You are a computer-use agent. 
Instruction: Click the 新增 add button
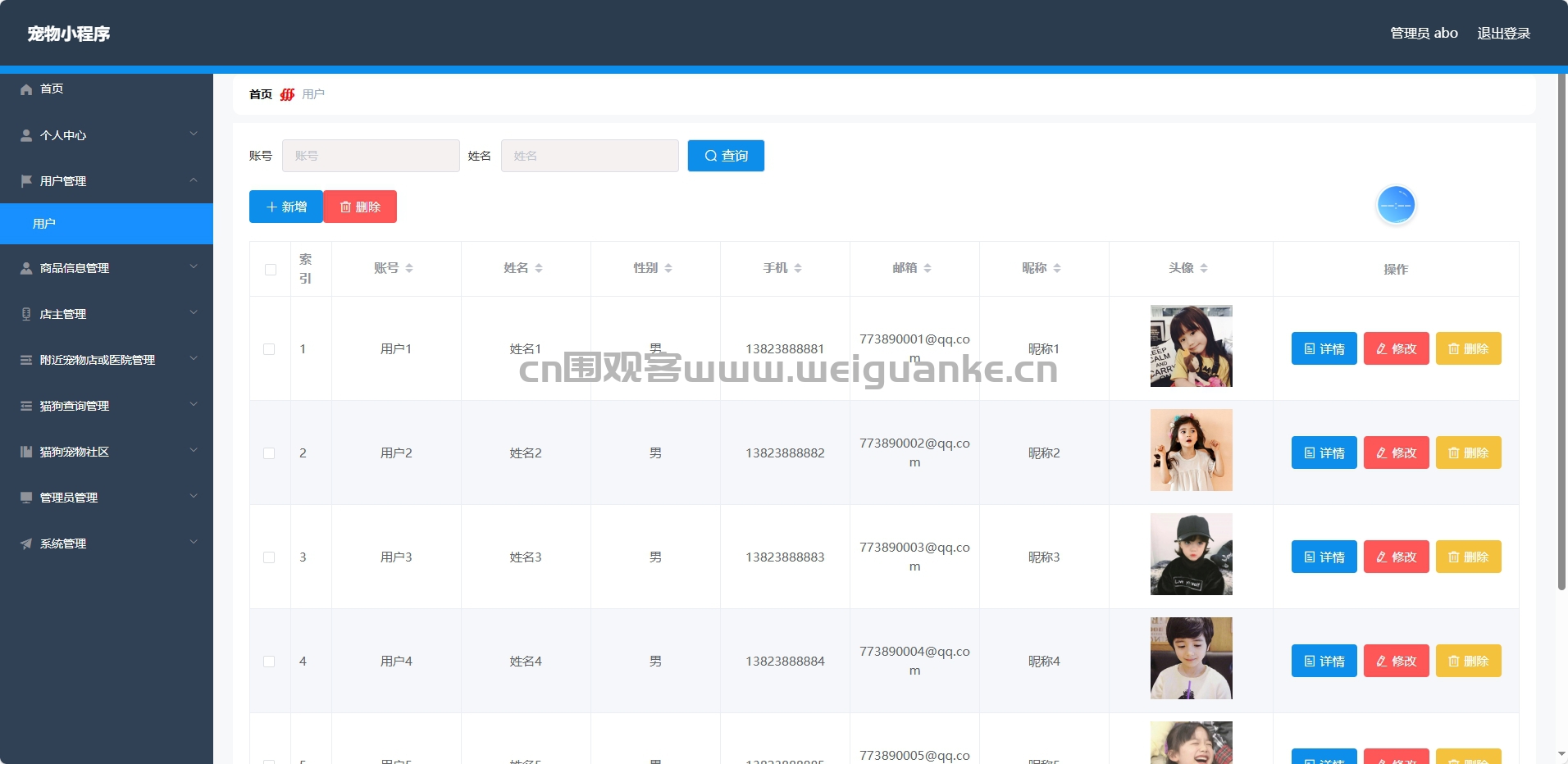[x=286, y=207]
